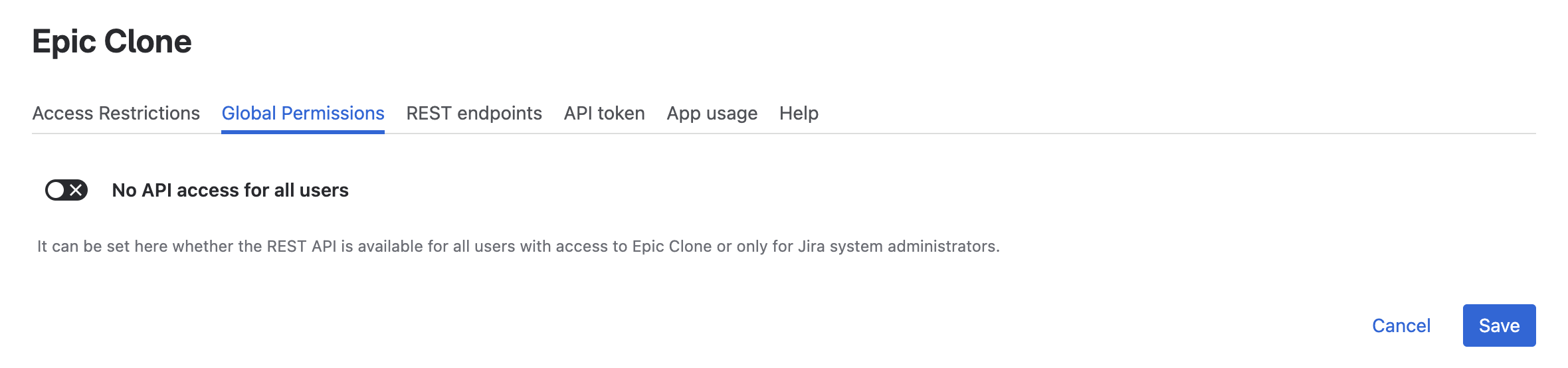This screenshot has width=1568, height=368.
Task: Click the "No API access for all users" label
Action: click(x=230, y=191)
